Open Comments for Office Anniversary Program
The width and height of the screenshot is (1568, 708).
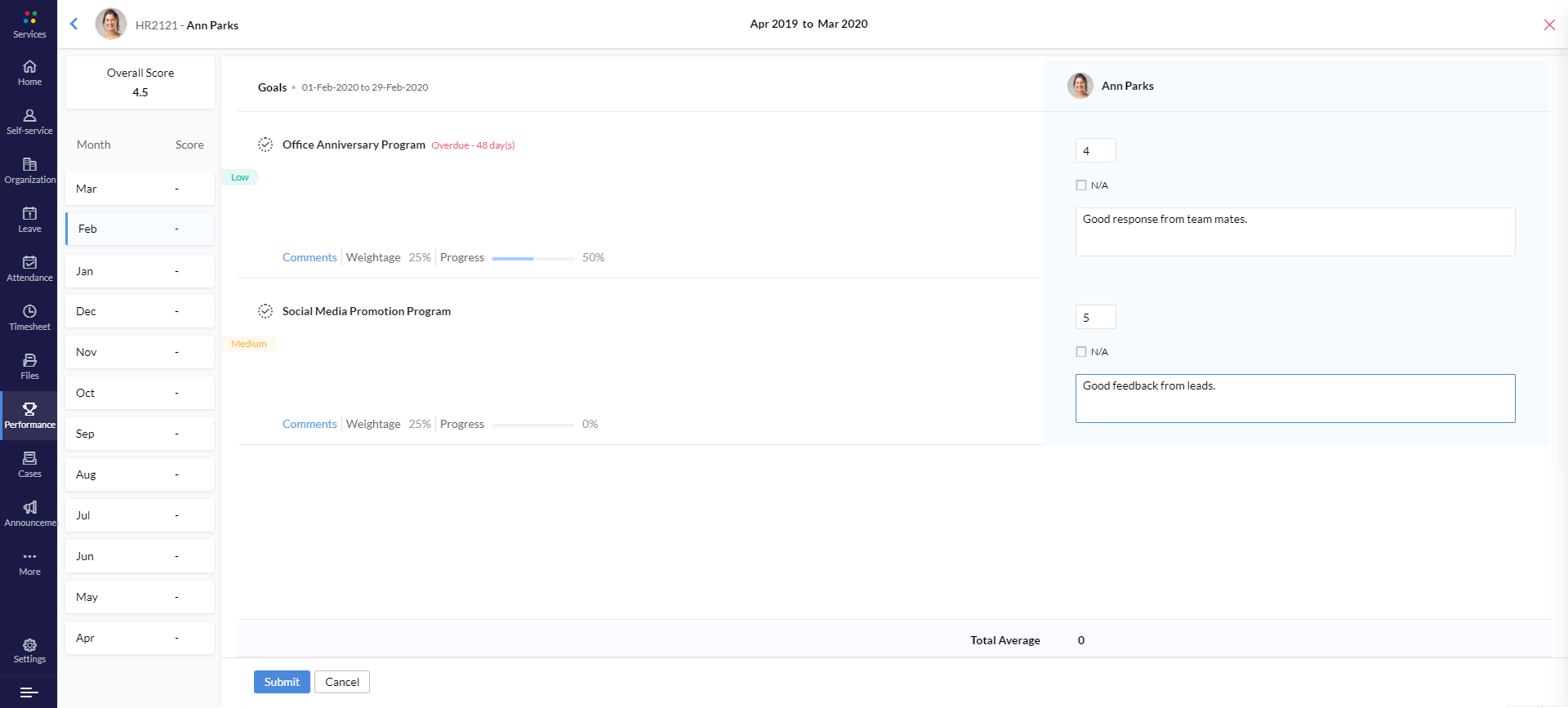(310, 257)
